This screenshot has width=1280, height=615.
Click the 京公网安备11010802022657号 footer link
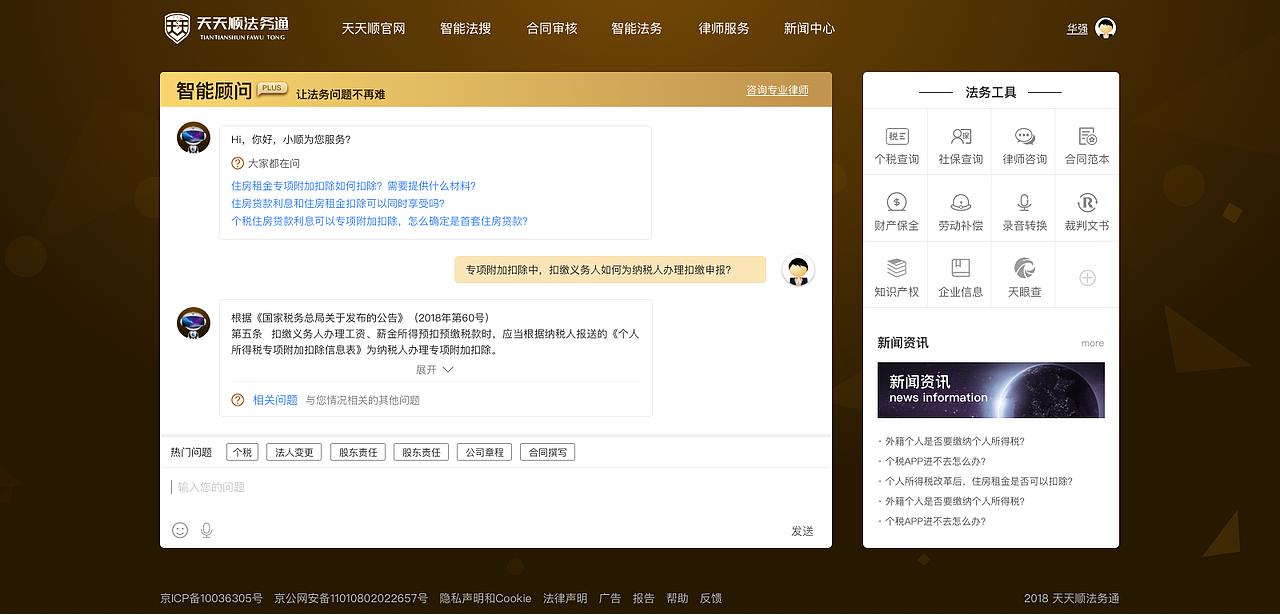351,598
